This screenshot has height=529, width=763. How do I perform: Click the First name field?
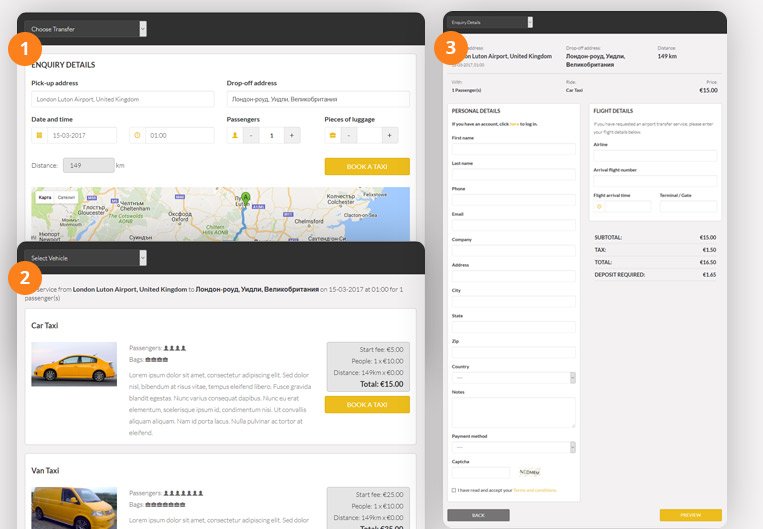514,149
